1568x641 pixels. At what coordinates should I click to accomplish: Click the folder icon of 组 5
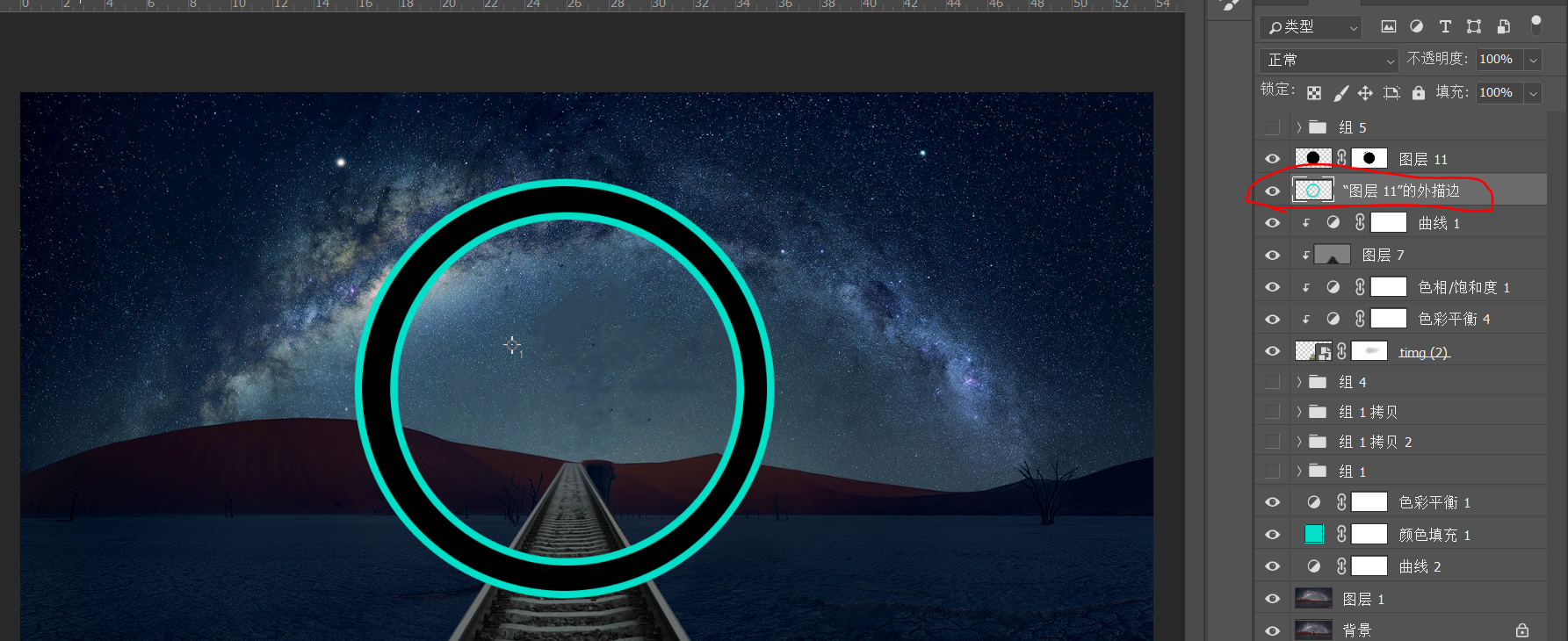1318,127
